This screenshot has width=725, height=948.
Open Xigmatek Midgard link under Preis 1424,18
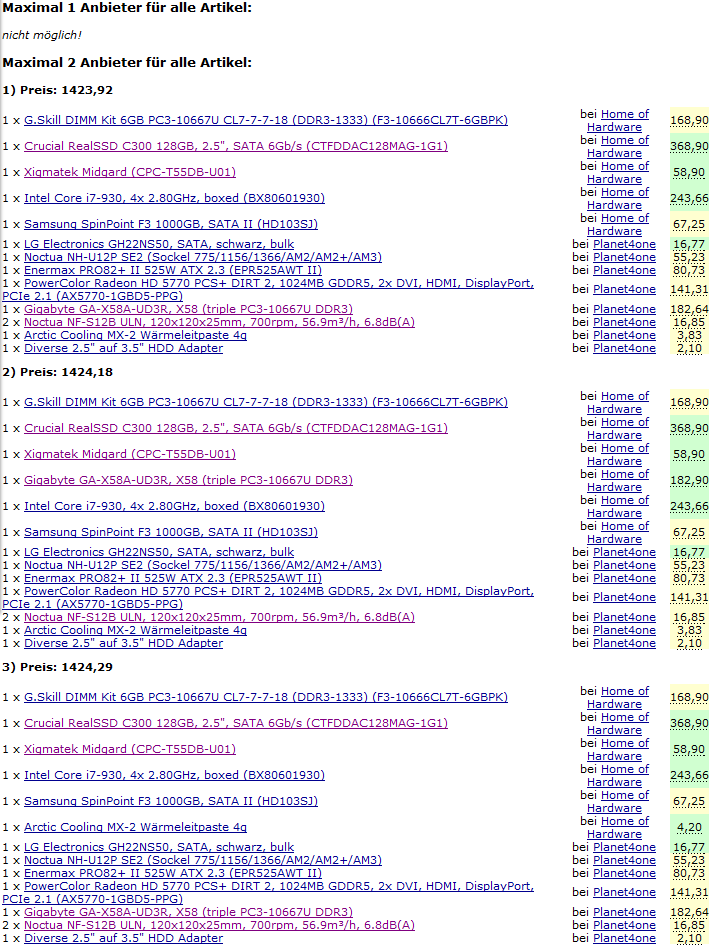[130, 454]
